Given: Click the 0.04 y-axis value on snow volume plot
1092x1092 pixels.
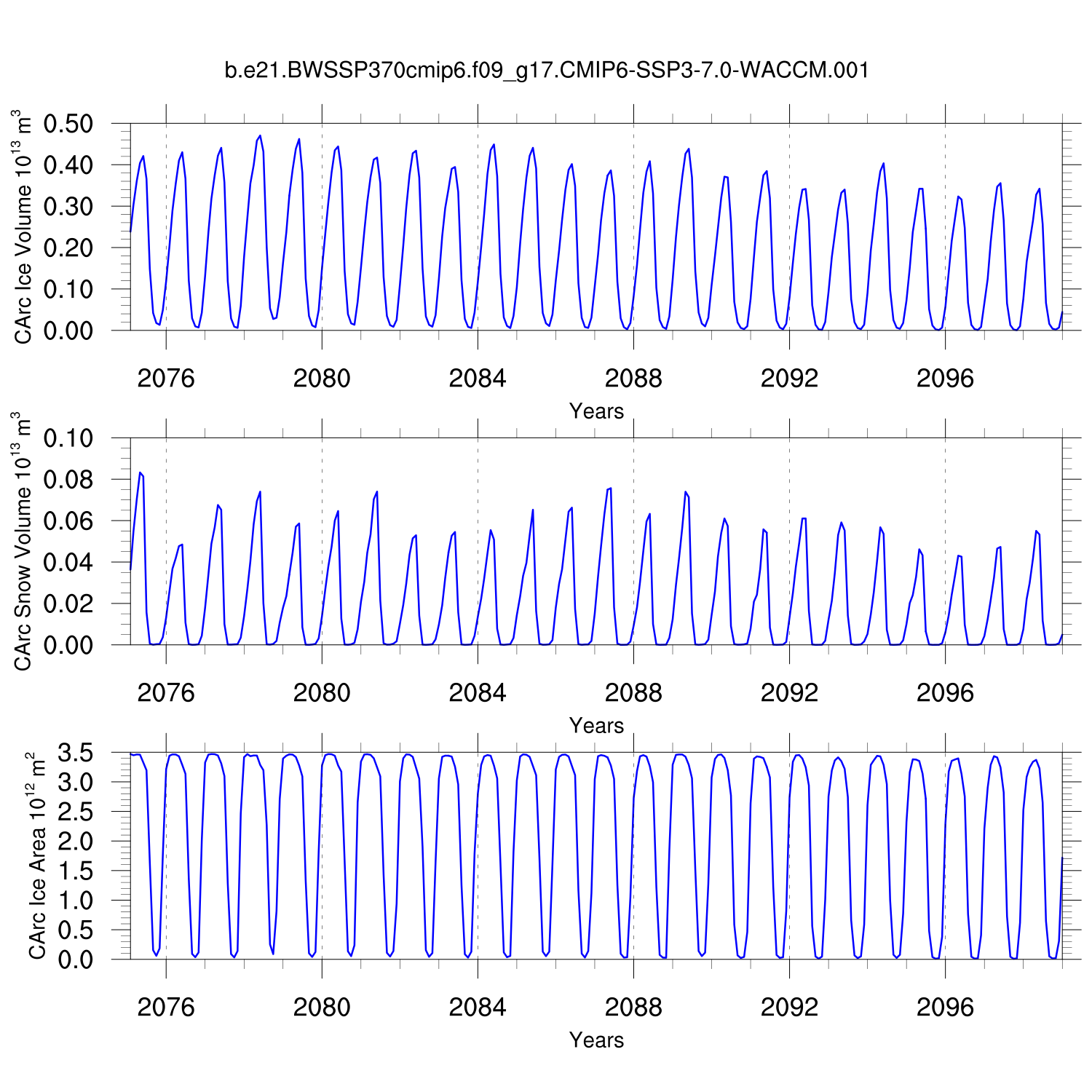Looking at the screenshot, I should pos(68,563).
